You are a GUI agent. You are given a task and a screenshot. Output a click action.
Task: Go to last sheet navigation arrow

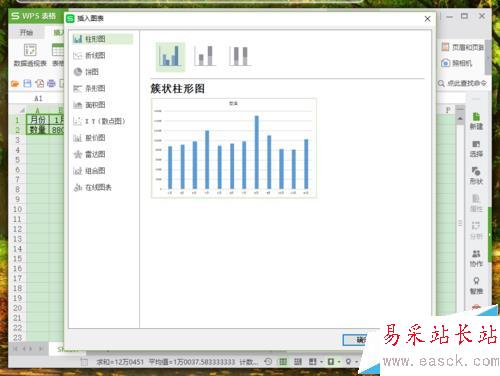pyautogui.click(x=41, y=349)
